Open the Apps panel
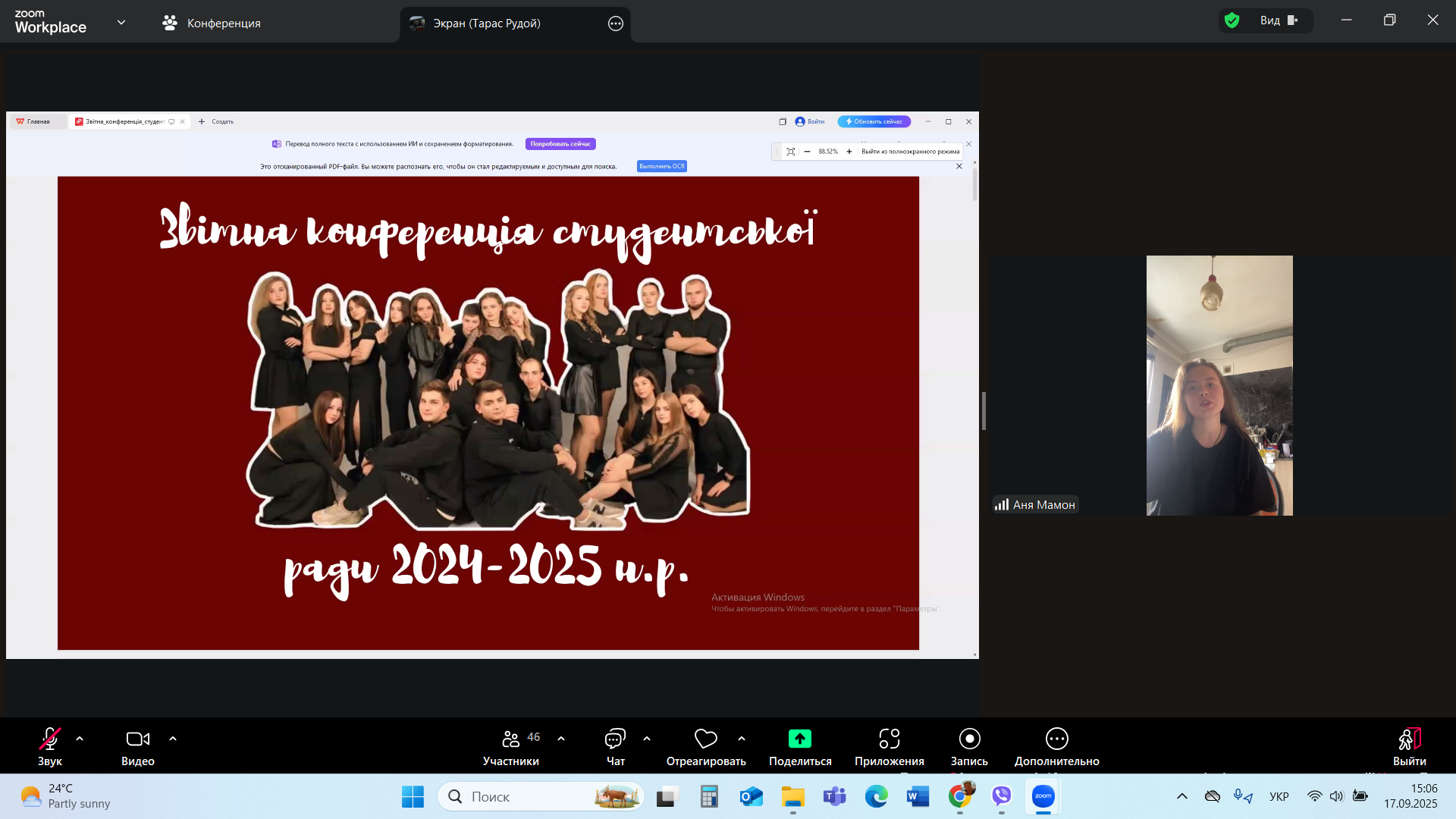This screenshot has width=1456, height=819. [x=889, y=739]
